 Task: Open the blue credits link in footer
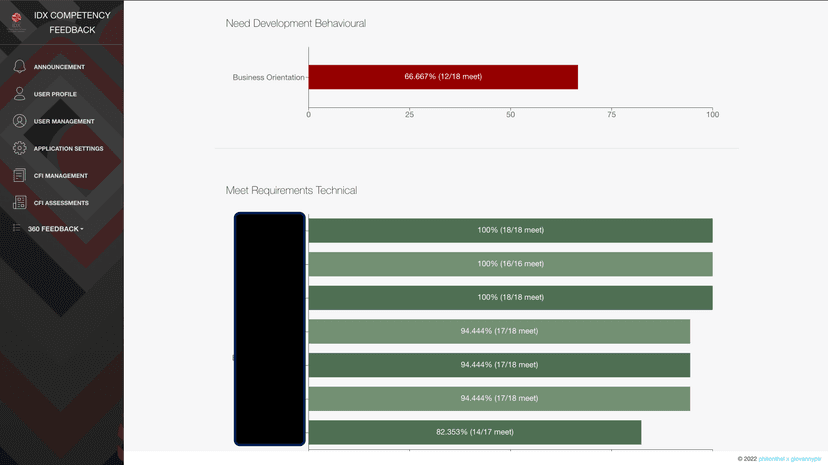(x=789, y=459)
